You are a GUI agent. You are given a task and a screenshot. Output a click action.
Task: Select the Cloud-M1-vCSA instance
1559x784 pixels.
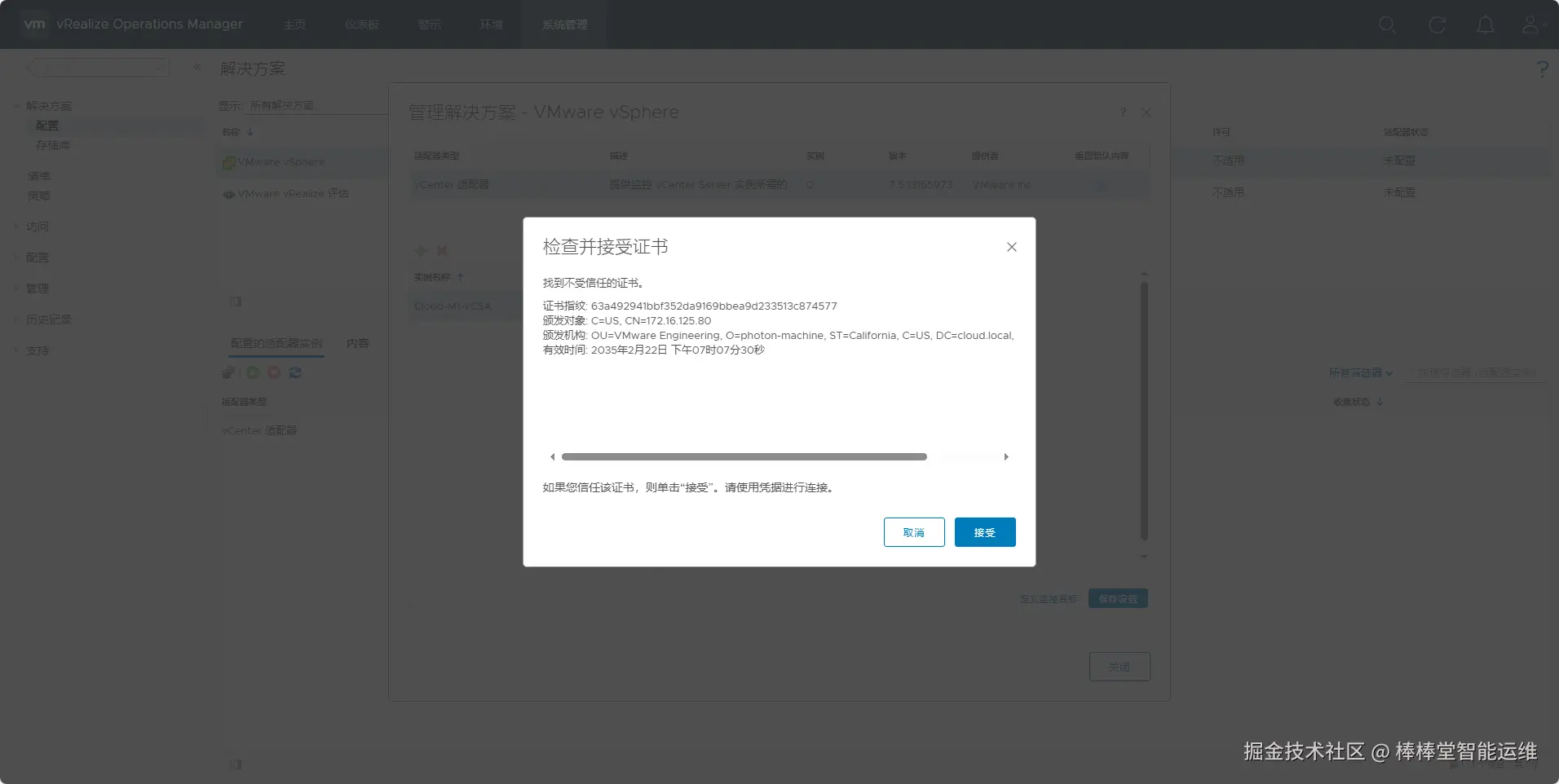[x=453, y=306]
